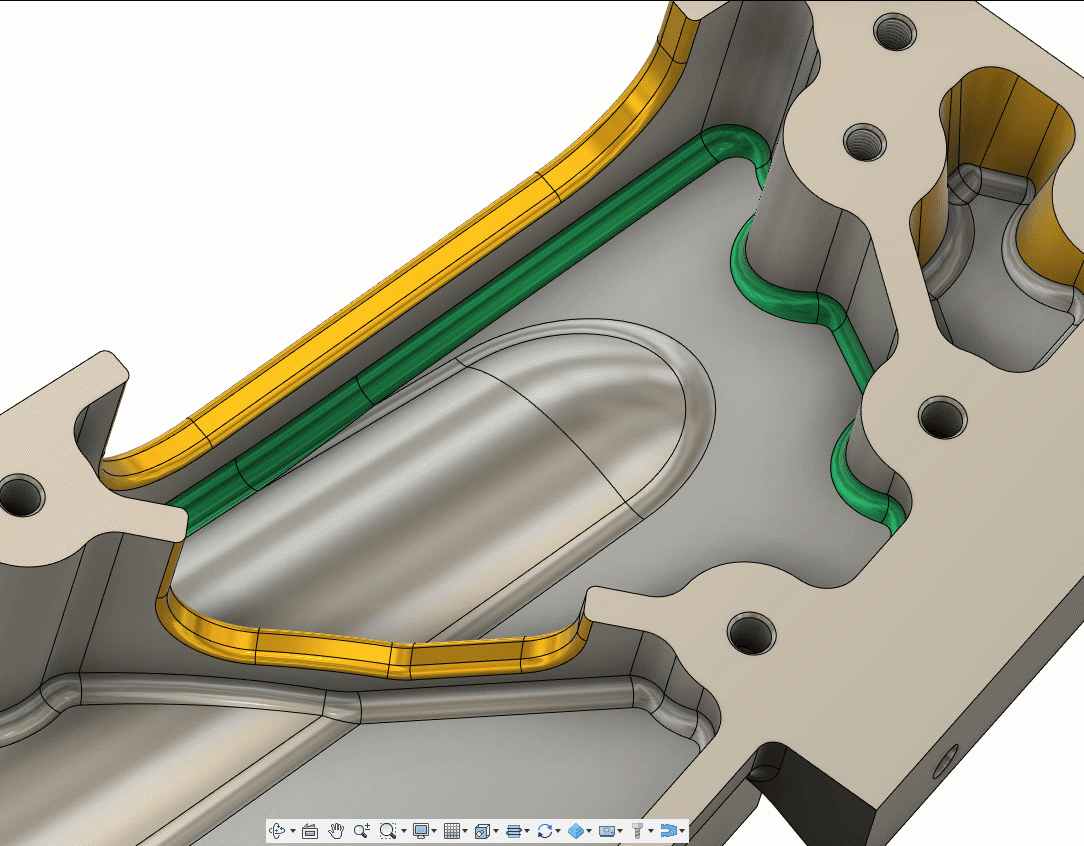Click the blue circular arrows sync icon
1084x846 pixels.
click(545, 830)
